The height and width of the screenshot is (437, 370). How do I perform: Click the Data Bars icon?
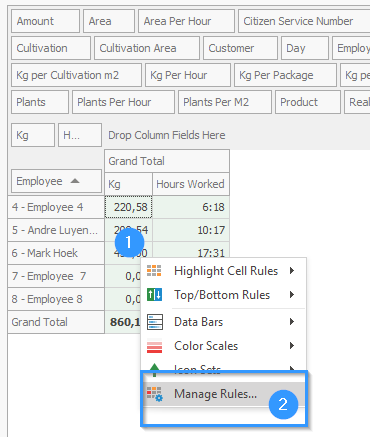(155, 322)
